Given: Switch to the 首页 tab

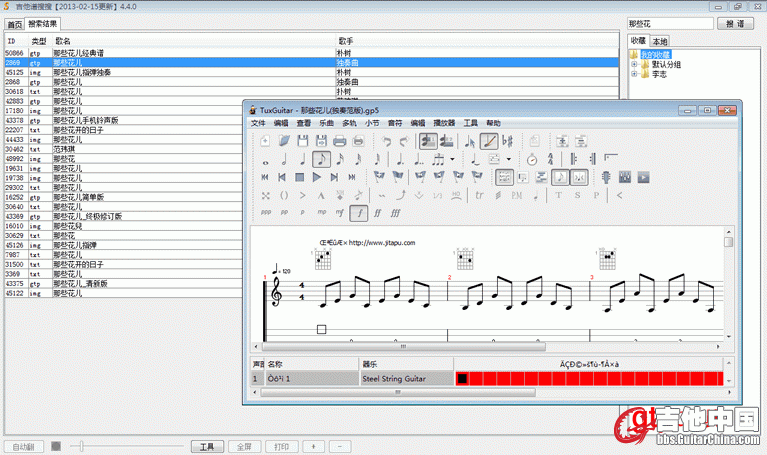Looking at the screenshot, I should (15, 24).
